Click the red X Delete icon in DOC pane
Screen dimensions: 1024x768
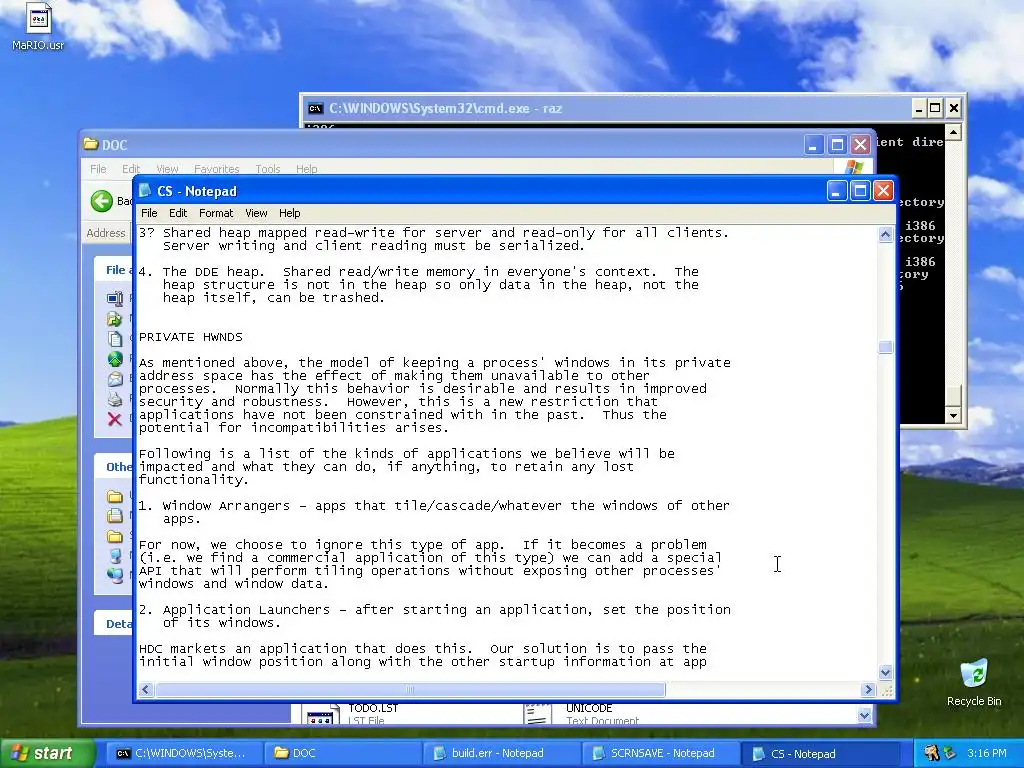(115, 419)
